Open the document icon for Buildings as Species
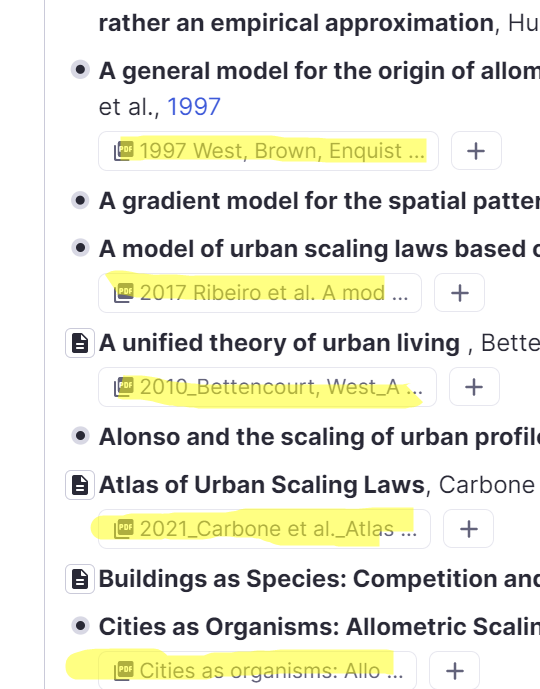This screenshot has height=689, width=540. 80,579
